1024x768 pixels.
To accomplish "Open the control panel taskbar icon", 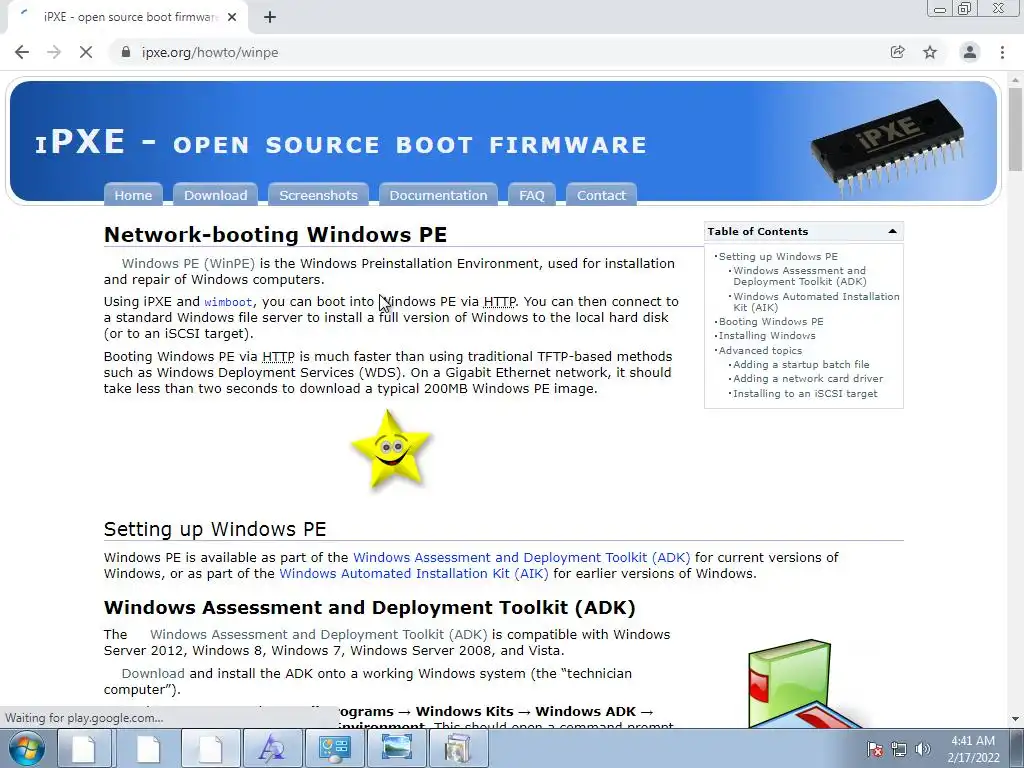I will click(x=334, y=748).
